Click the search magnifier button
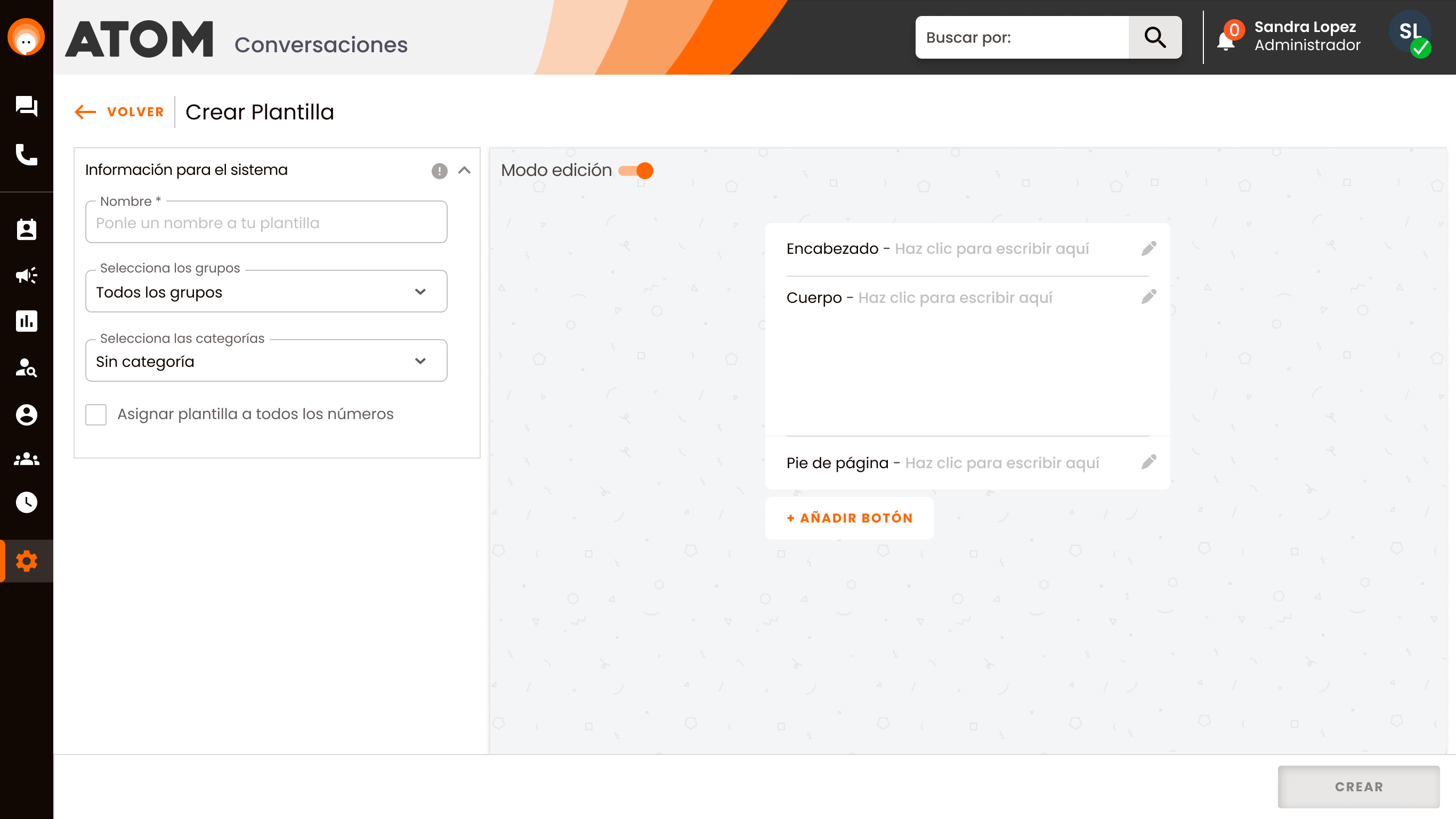Viewport: 1456px width, 819px height. pos(1155,37)
